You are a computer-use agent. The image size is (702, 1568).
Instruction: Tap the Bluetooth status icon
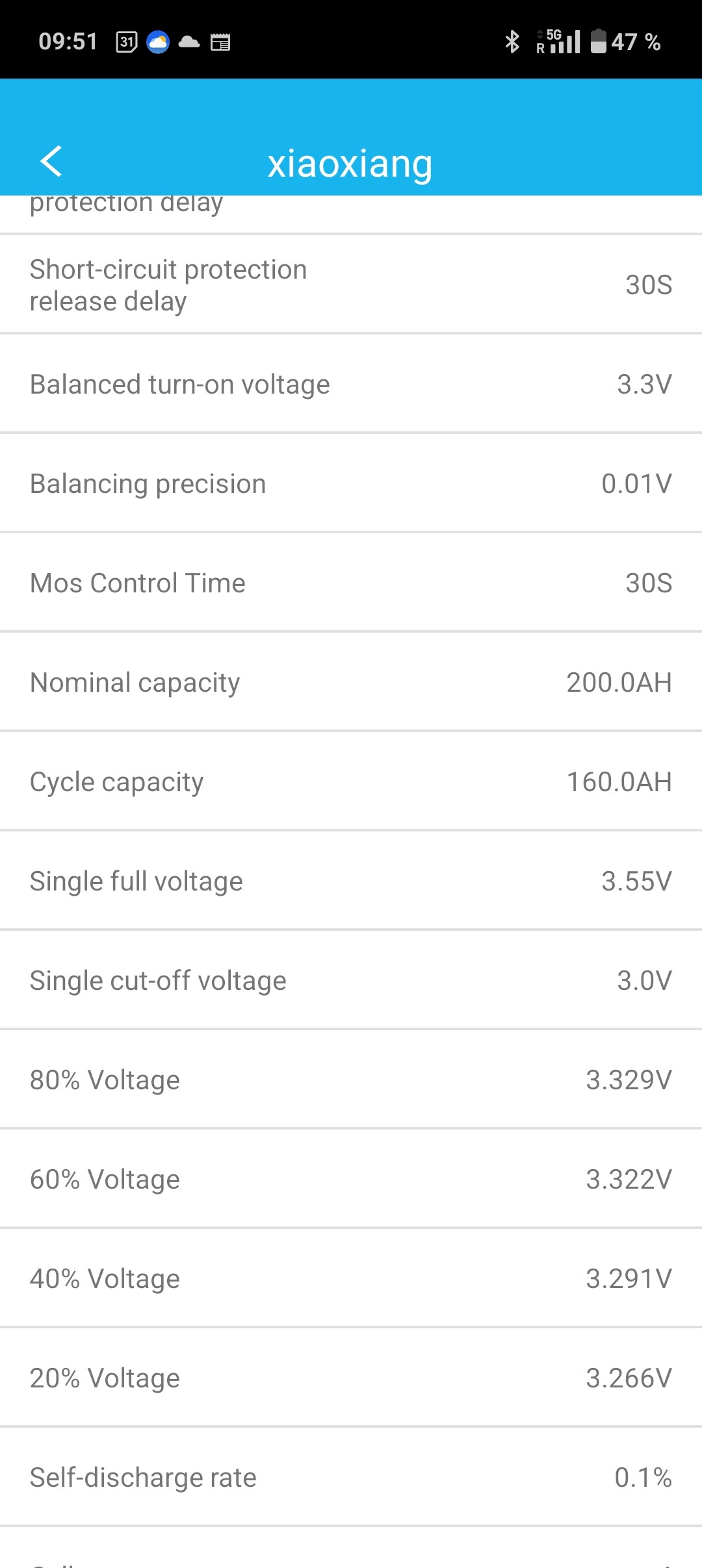[x=512, y=42]
